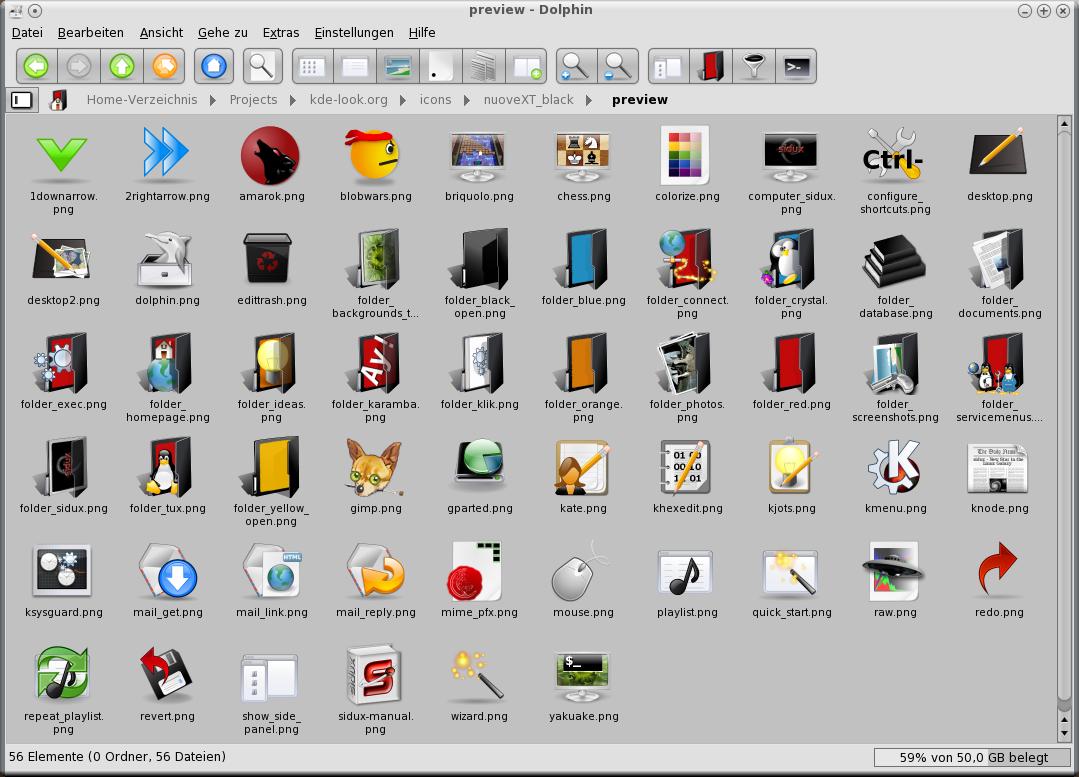
Task: Toggle the red folder panel button
Action: tap(711, 66)
